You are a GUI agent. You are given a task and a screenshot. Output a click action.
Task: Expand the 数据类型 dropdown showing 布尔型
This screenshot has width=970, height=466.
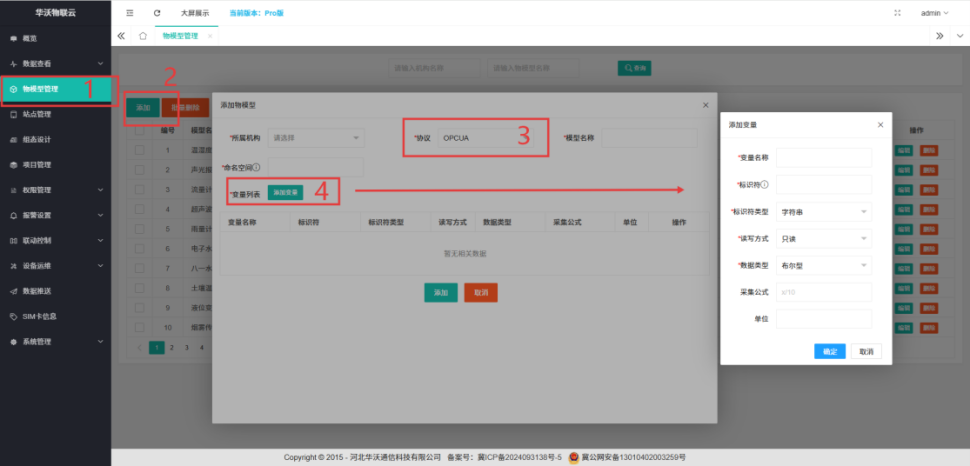coord(824,266)
